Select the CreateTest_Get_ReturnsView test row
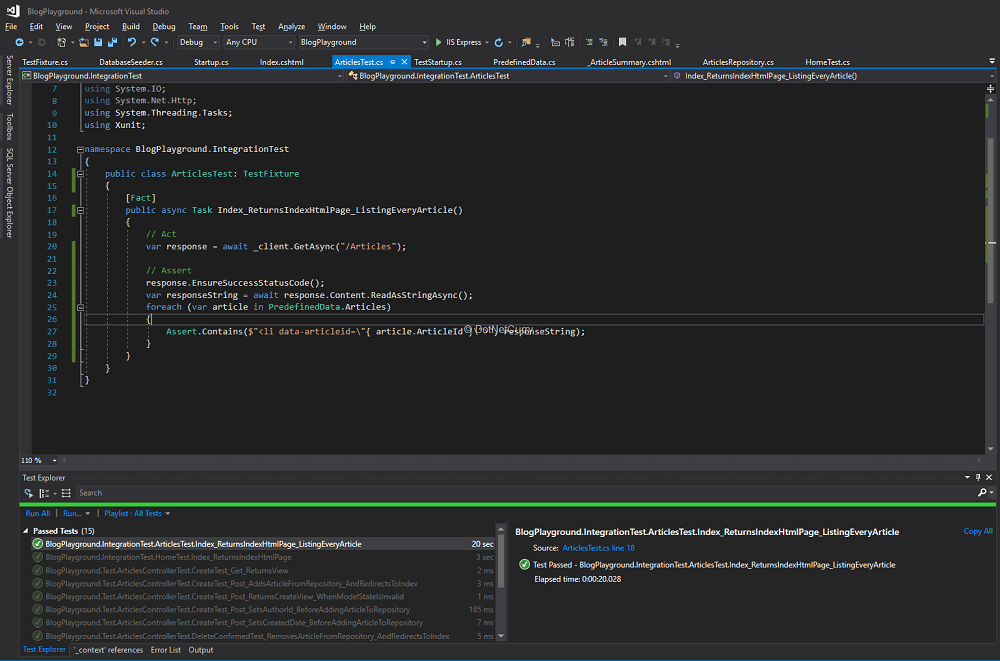The image size is (1000, 661). click(263, 570)
